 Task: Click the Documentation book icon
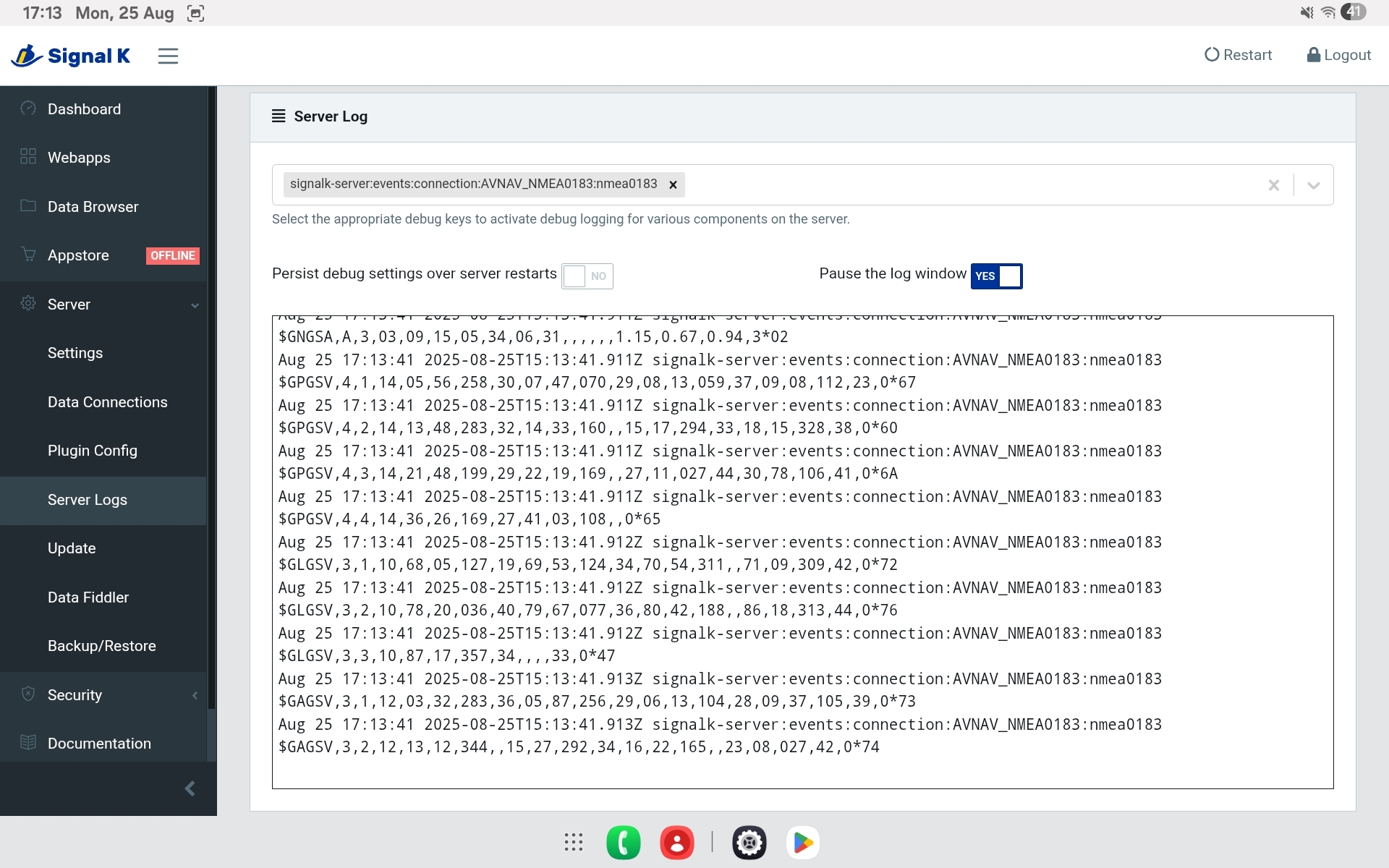pos(28,743)
